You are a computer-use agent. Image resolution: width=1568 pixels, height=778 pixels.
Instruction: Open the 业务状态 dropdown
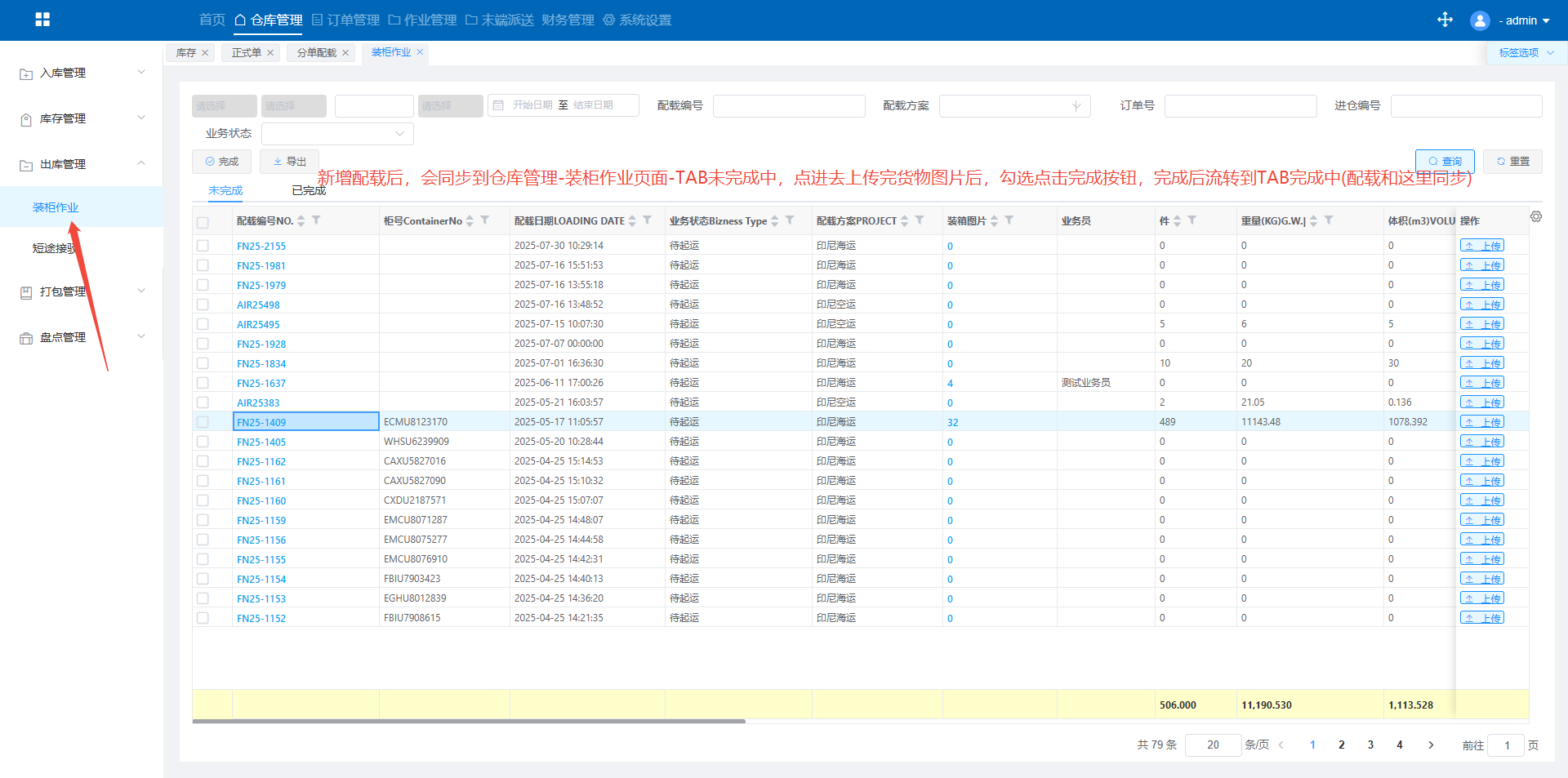(x=336, y=134)
